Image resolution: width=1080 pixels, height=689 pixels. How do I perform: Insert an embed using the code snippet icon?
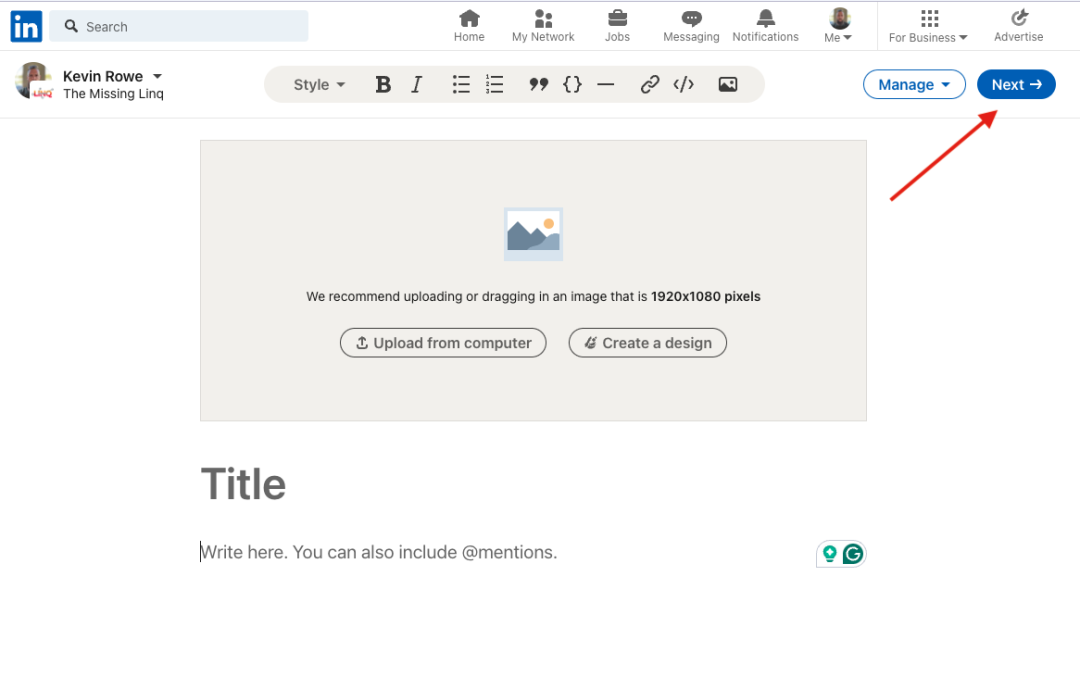(684, 85)
